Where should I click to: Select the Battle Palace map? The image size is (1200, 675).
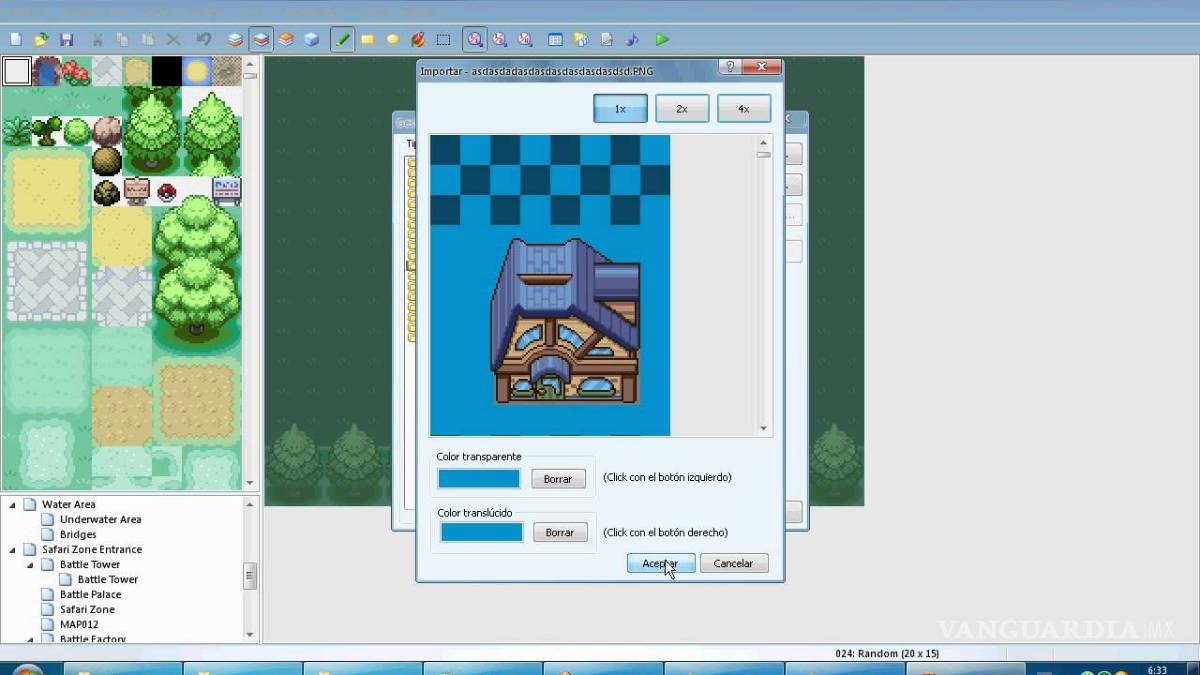90,594
